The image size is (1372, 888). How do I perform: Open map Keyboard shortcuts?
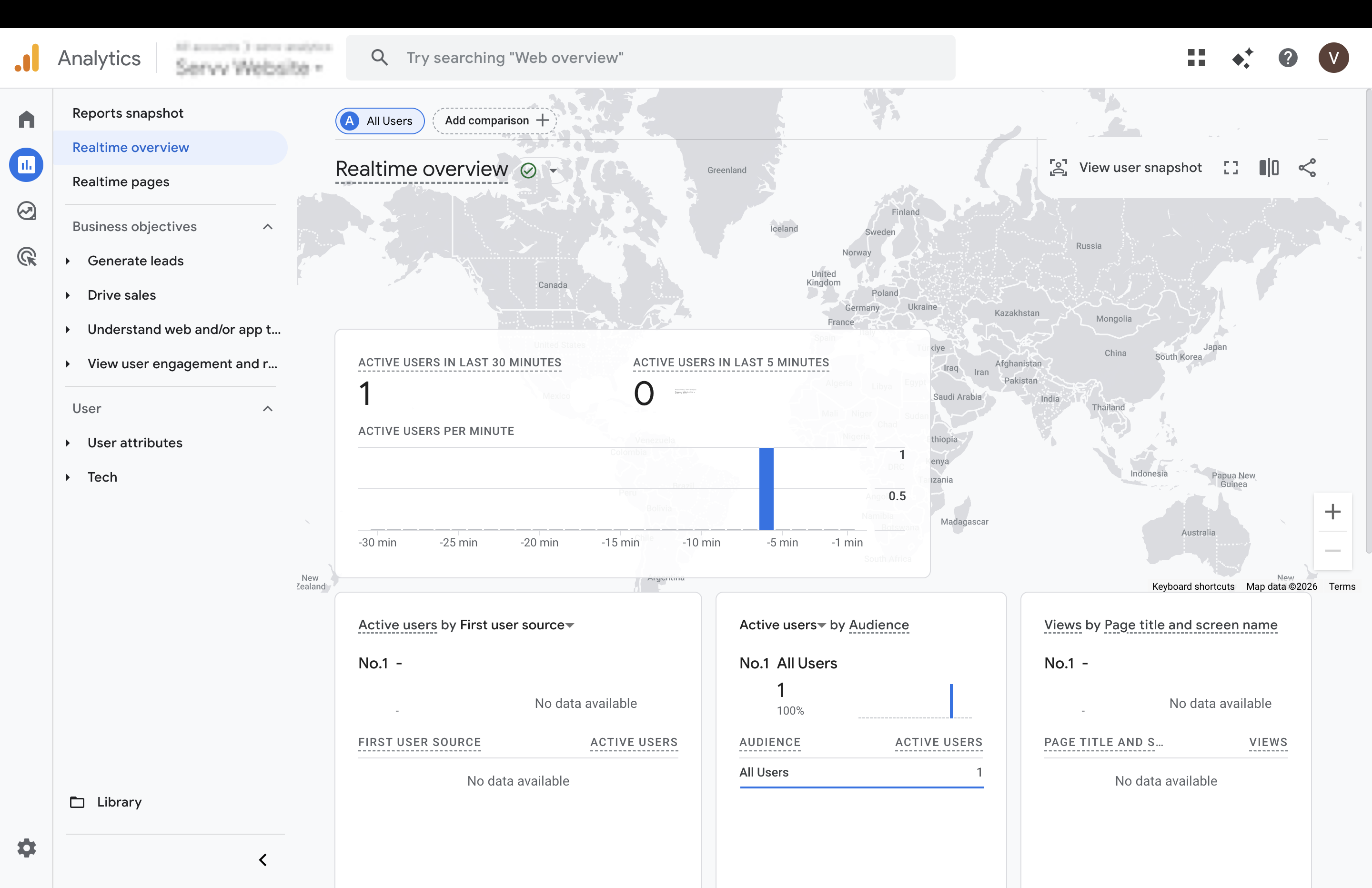tap(1193, 586)
